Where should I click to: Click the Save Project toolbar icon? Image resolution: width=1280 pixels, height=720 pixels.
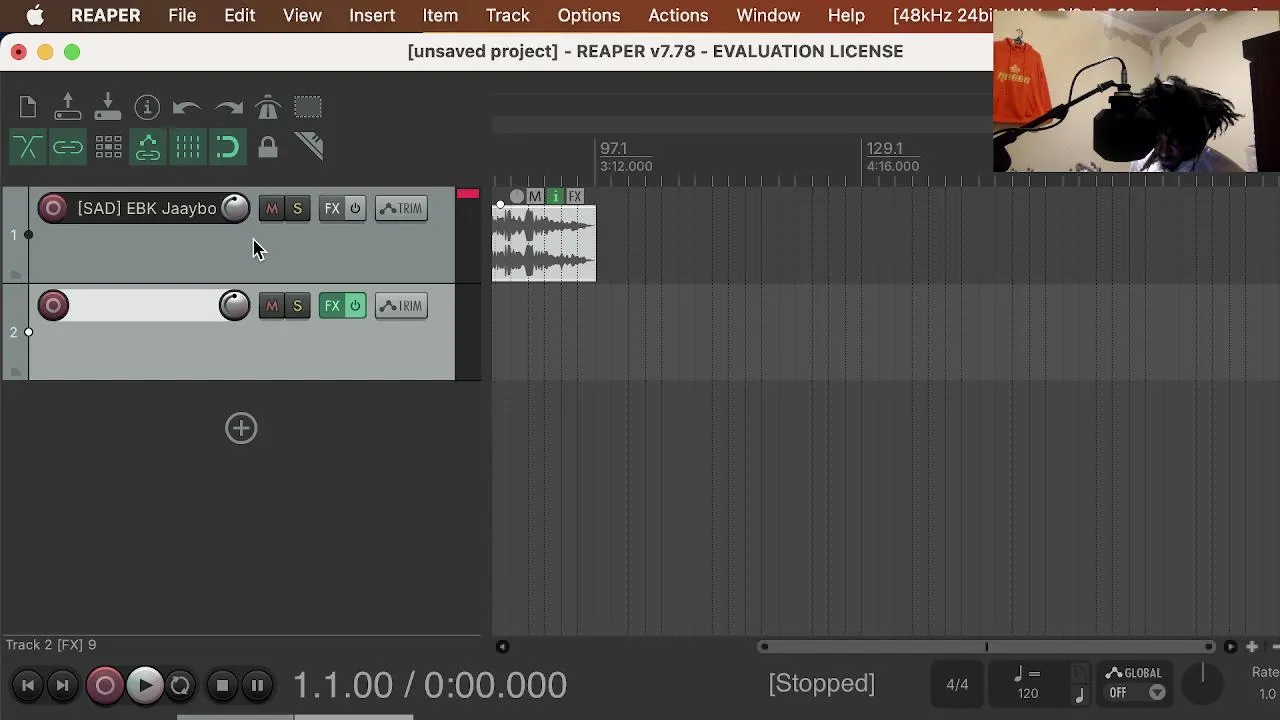pyautogui.click(x=108, y=107)
